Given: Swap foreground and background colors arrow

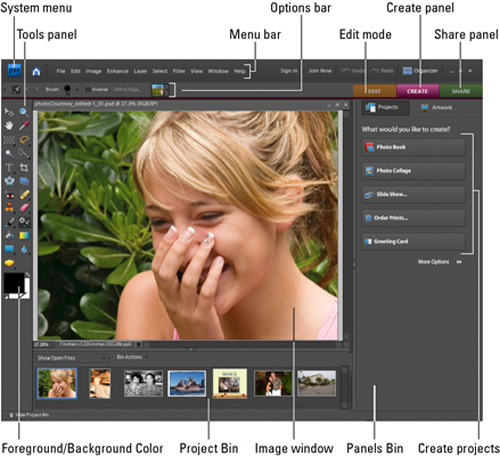Looking at the screenshot, I should pos(27,275).
